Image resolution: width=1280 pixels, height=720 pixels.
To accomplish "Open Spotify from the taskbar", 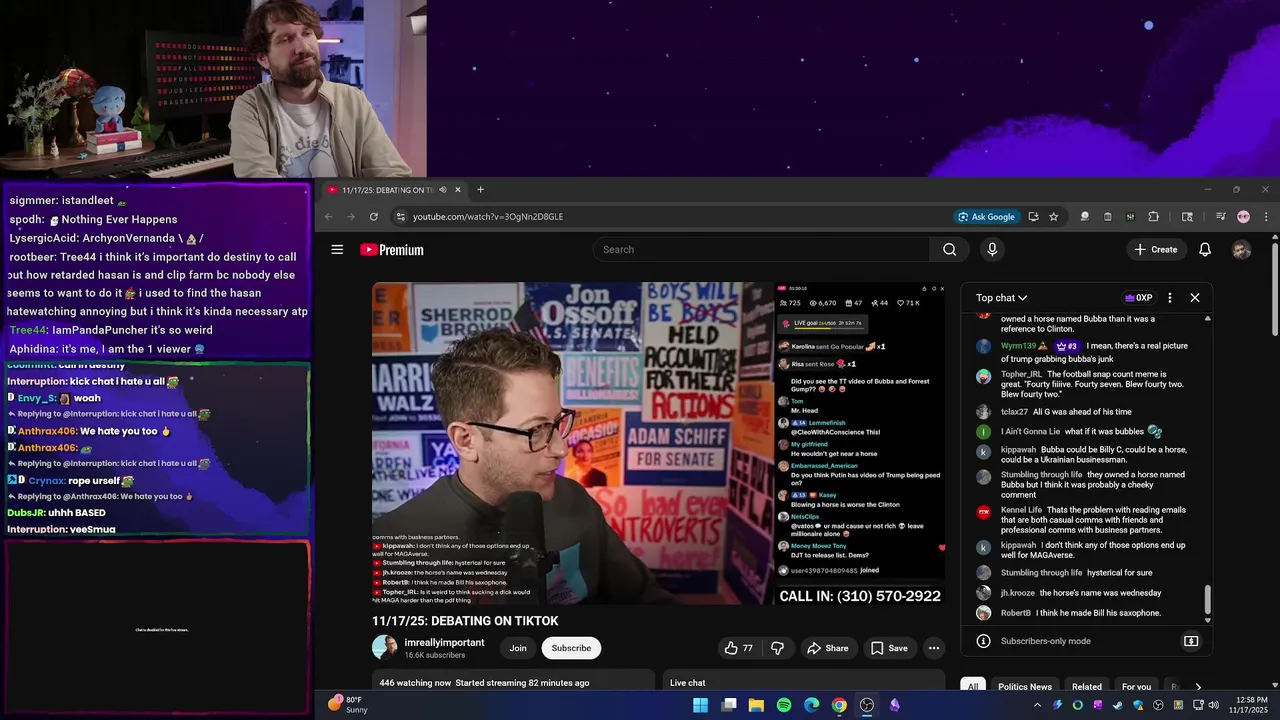I will (x=783, y=705).
